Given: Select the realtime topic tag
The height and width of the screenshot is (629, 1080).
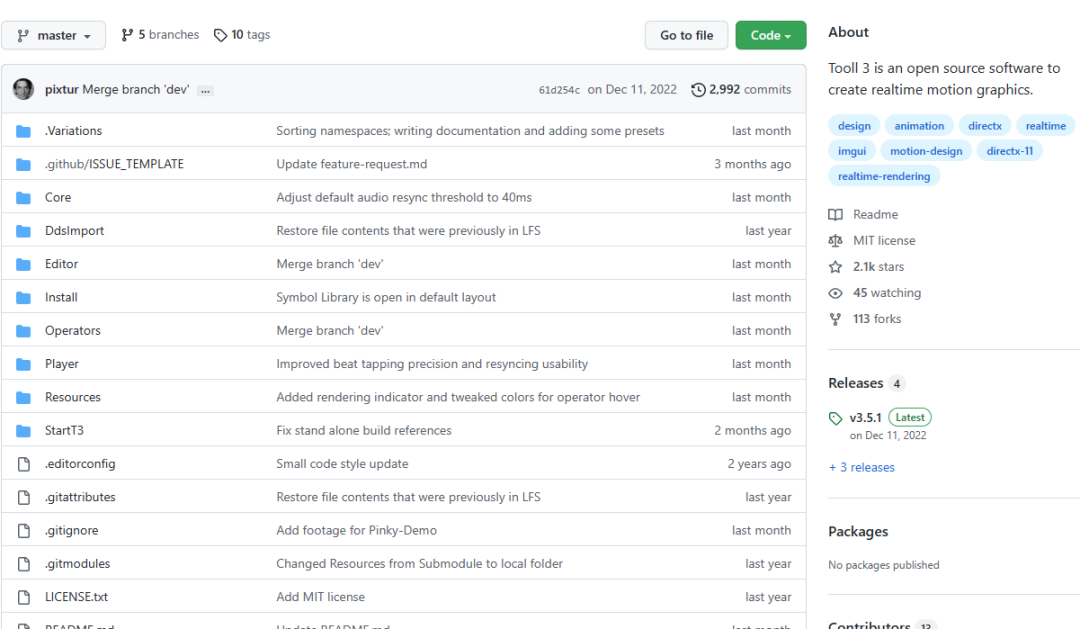Looking at the screenshot, I should [1045, 125].
